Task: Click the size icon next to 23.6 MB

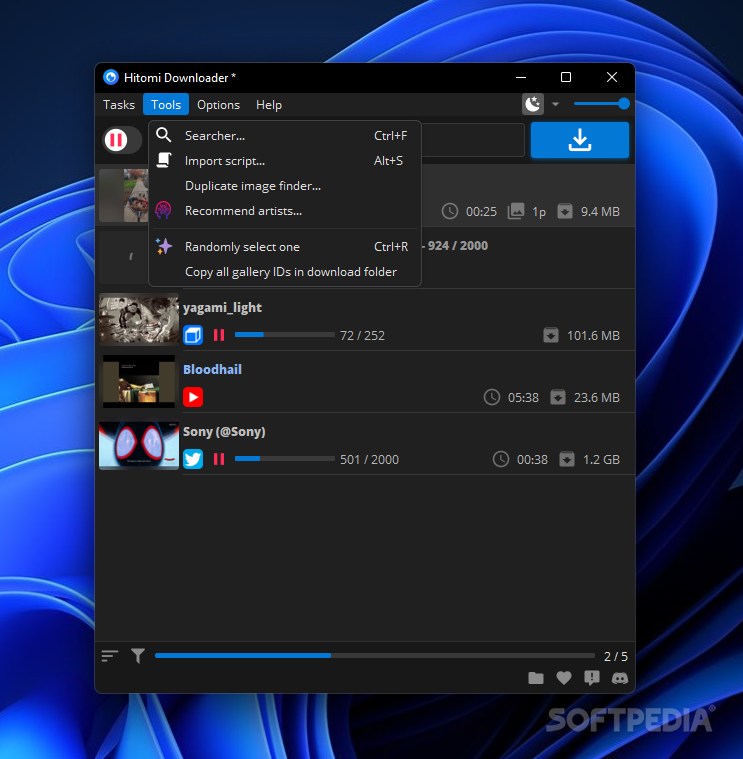Action: pos(558,397)
